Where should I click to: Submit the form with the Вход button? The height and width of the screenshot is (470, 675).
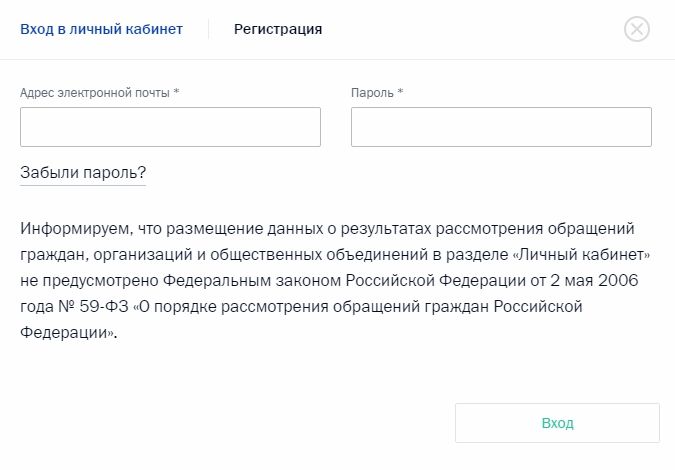click(x=557, y=423)
